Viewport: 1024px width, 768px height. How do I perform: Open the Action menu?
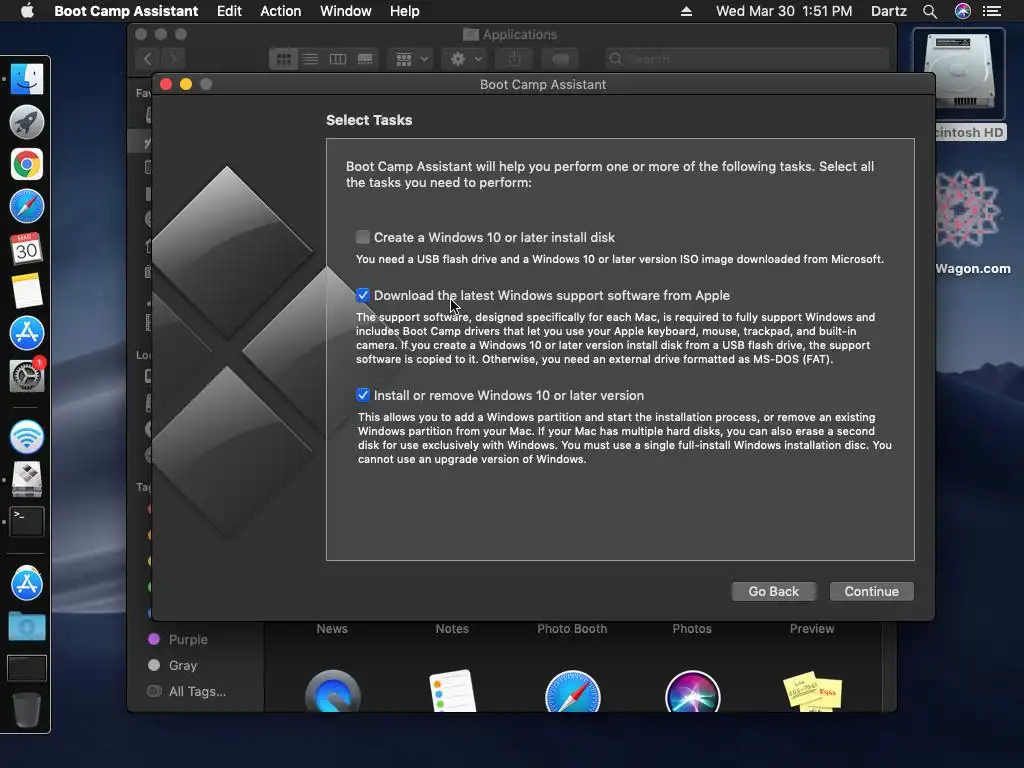280,11
